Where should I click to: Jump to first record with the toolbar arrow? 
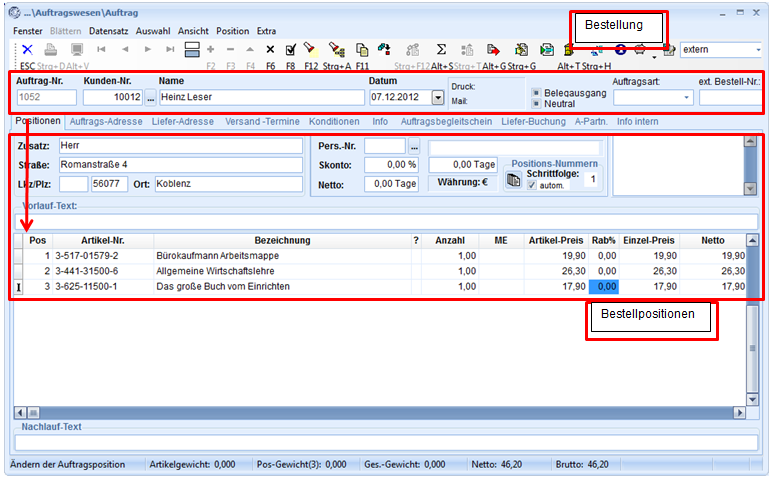click(101, 50)
